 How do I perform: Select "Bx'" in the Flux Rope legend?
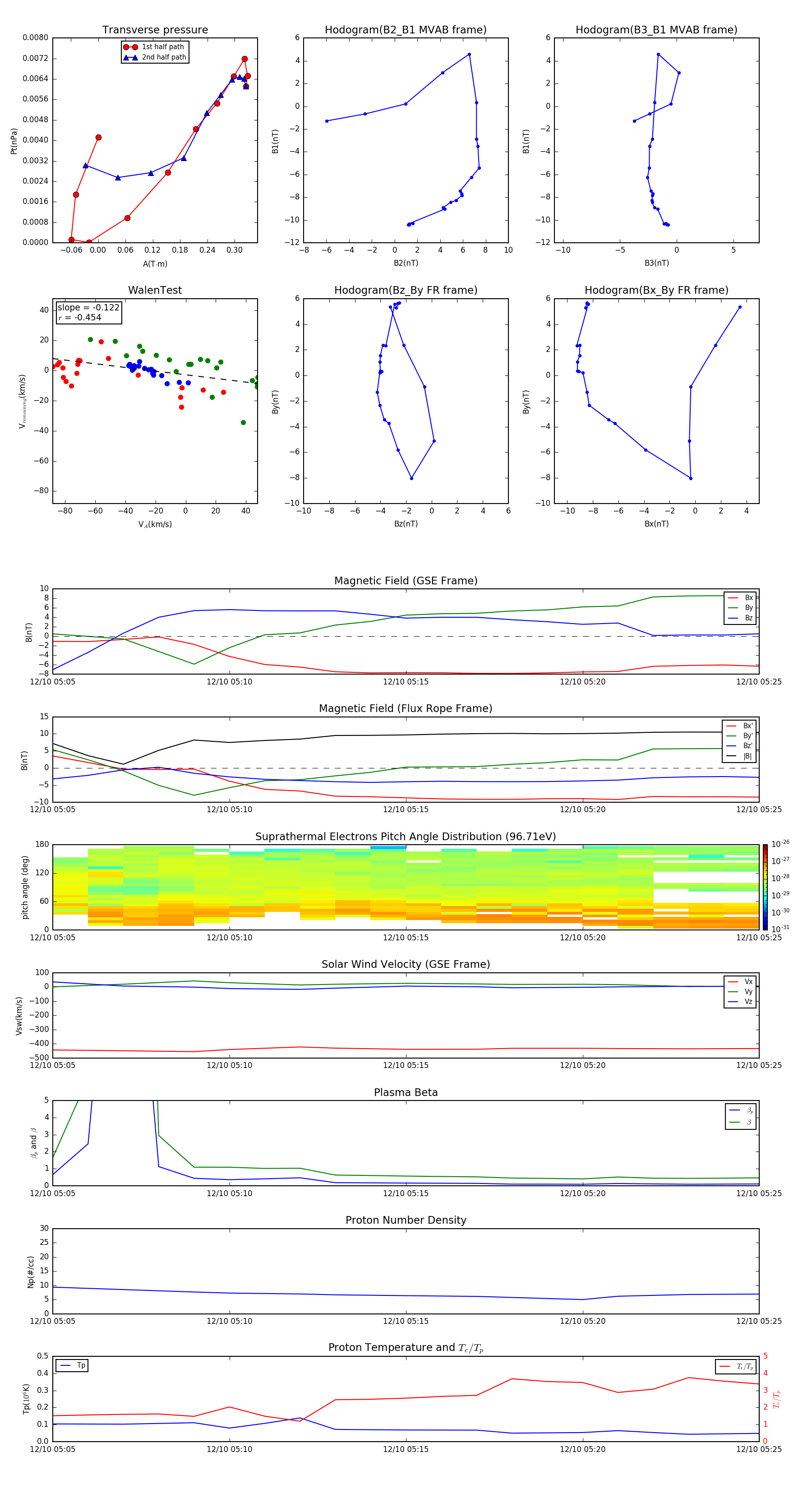[x=740, y=726]
